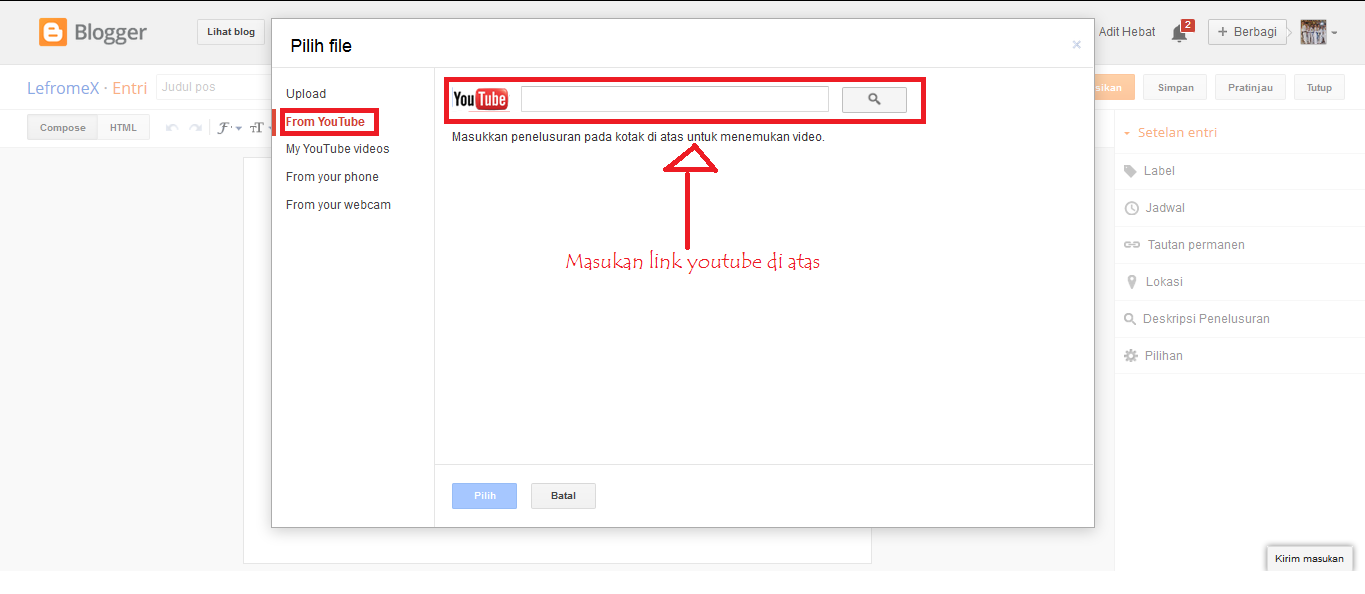Click the Blogger logo icon

coord(53,32)
